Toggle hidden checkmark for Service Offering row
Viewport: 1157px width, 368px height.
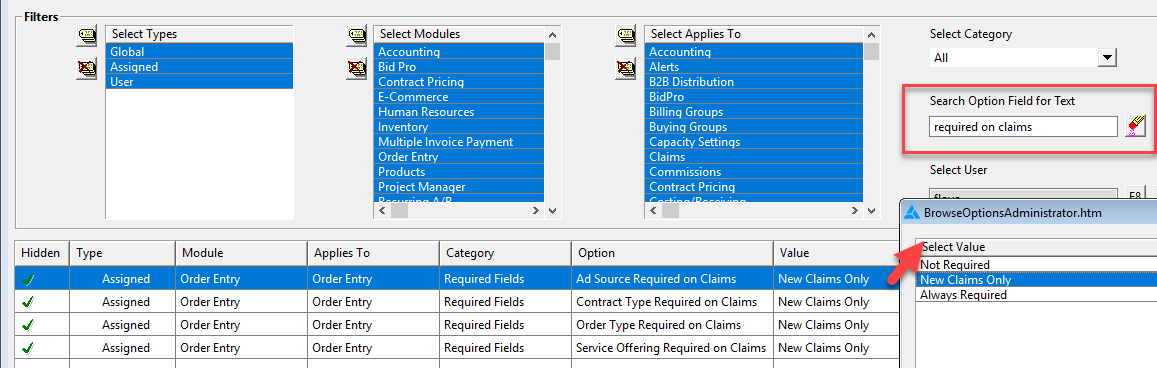pos(29,347)
